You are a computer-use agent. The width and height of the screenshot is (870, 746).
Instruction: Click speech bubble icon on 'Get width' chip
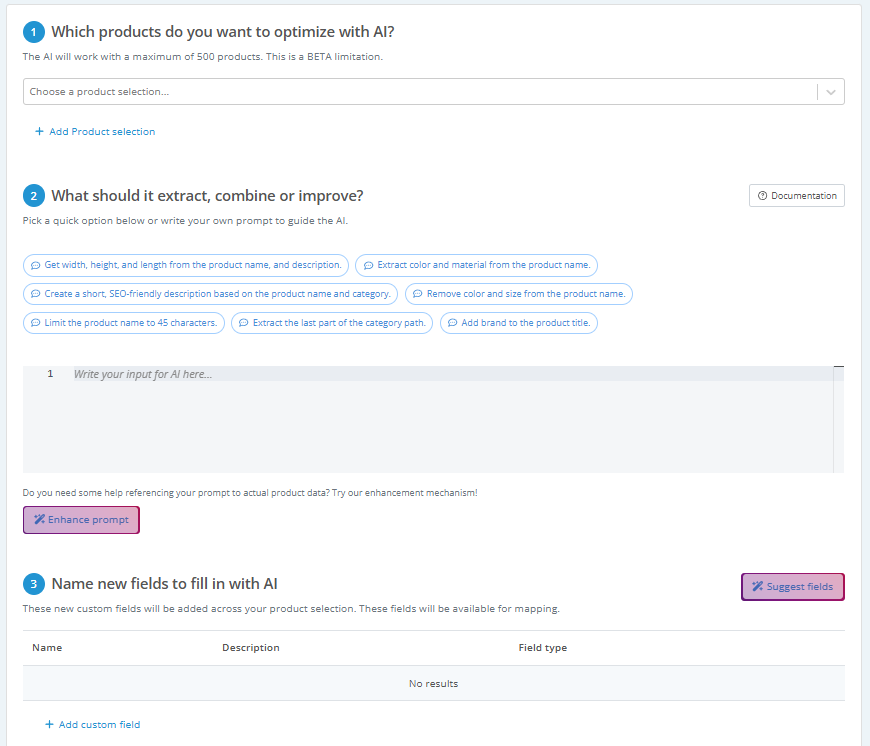coord(36,265)
